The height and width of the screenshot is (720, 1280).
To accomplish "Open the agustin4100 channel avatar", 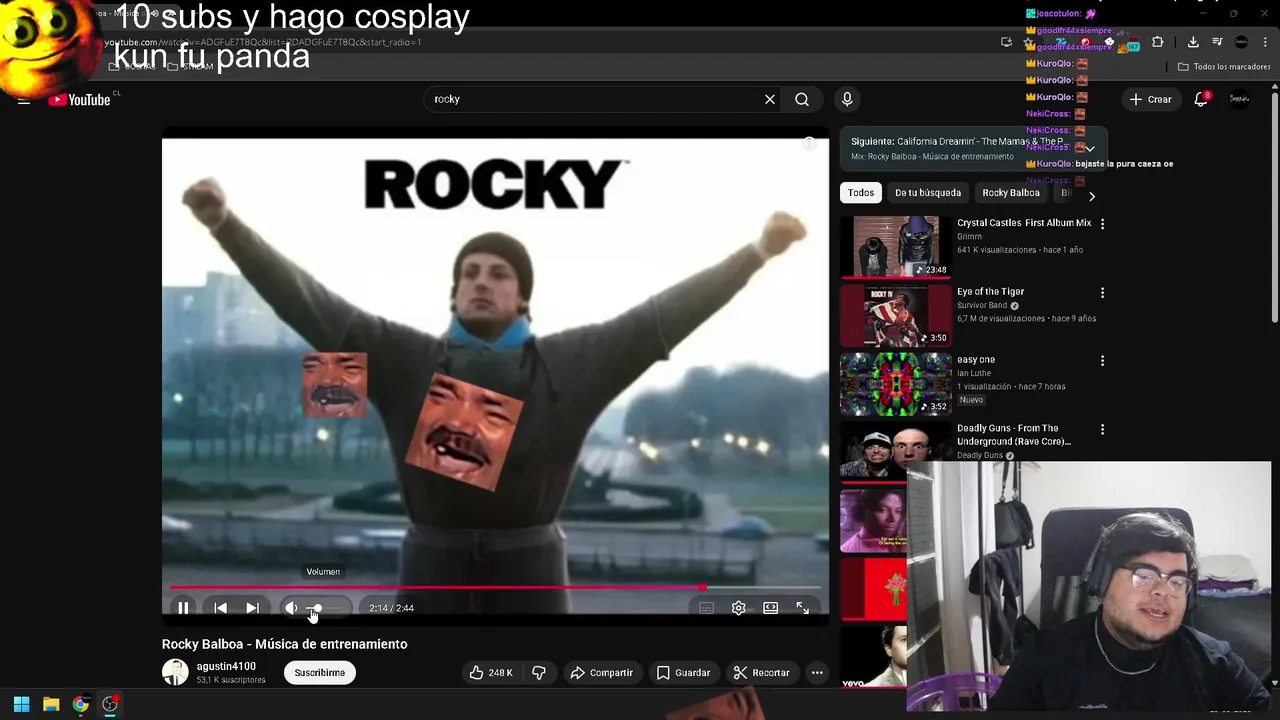I will tap(175, 673).
